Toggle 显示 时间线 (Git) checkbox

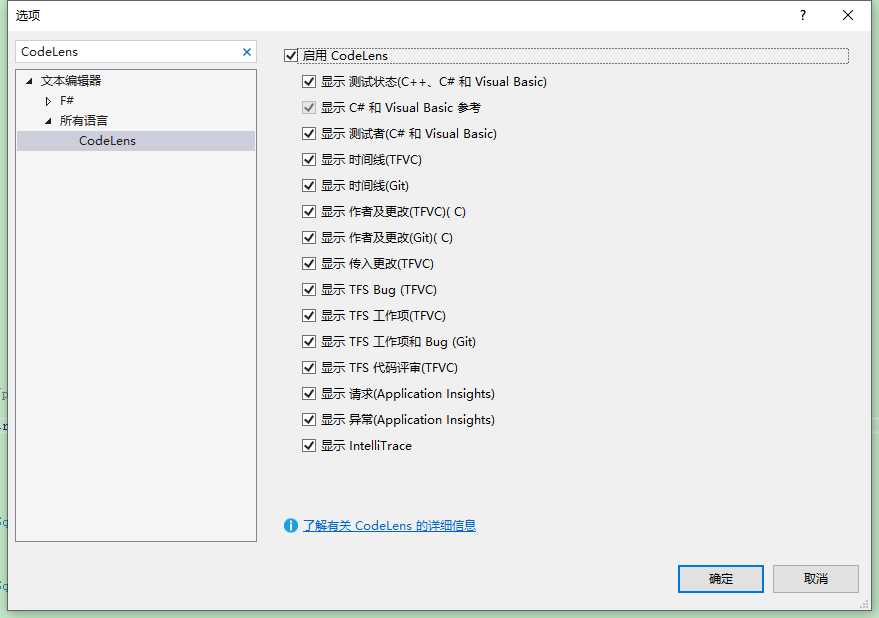click(309, 186)
